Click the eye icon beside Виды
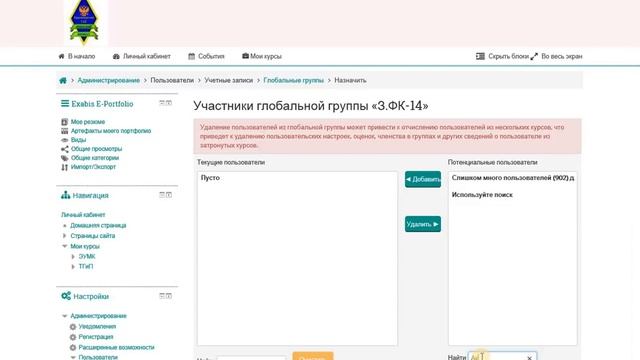The image size is (640, 360). (x=64, y=140)
